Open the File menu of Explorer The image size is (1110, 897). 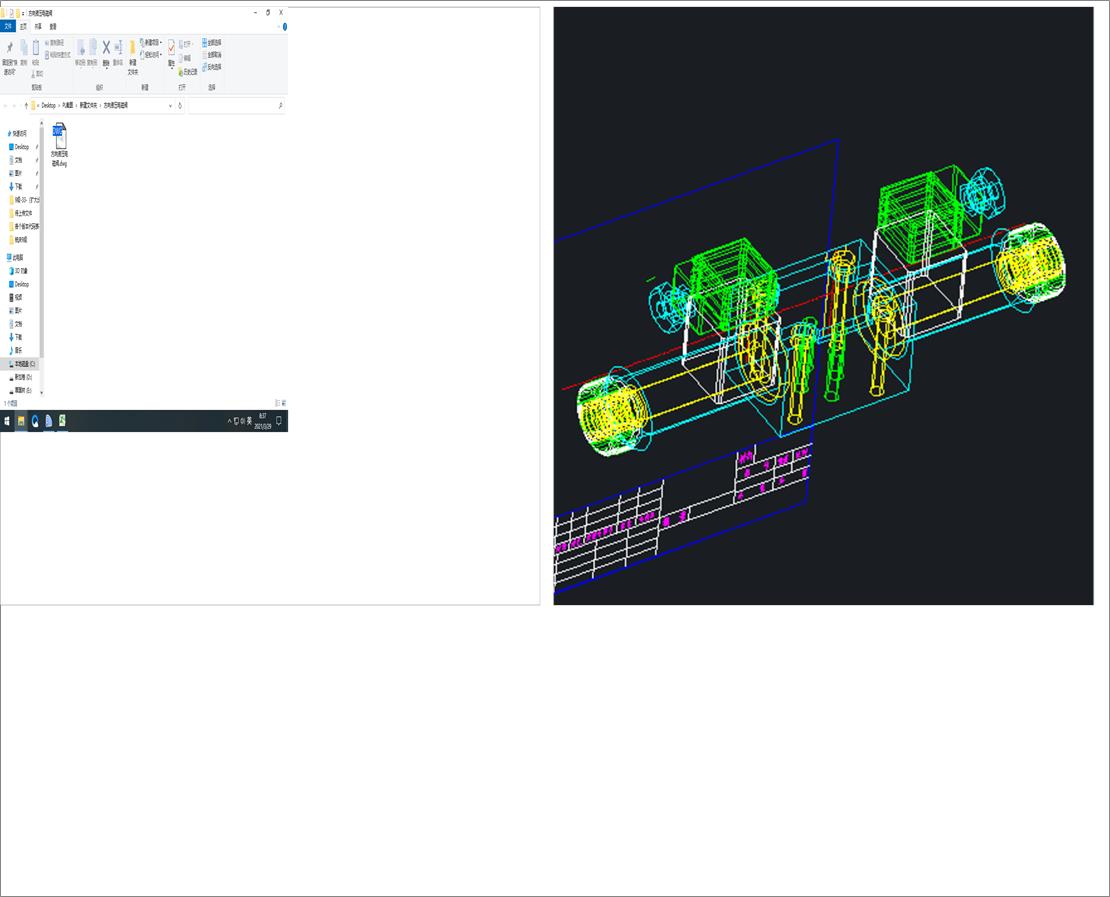(8, 27)
